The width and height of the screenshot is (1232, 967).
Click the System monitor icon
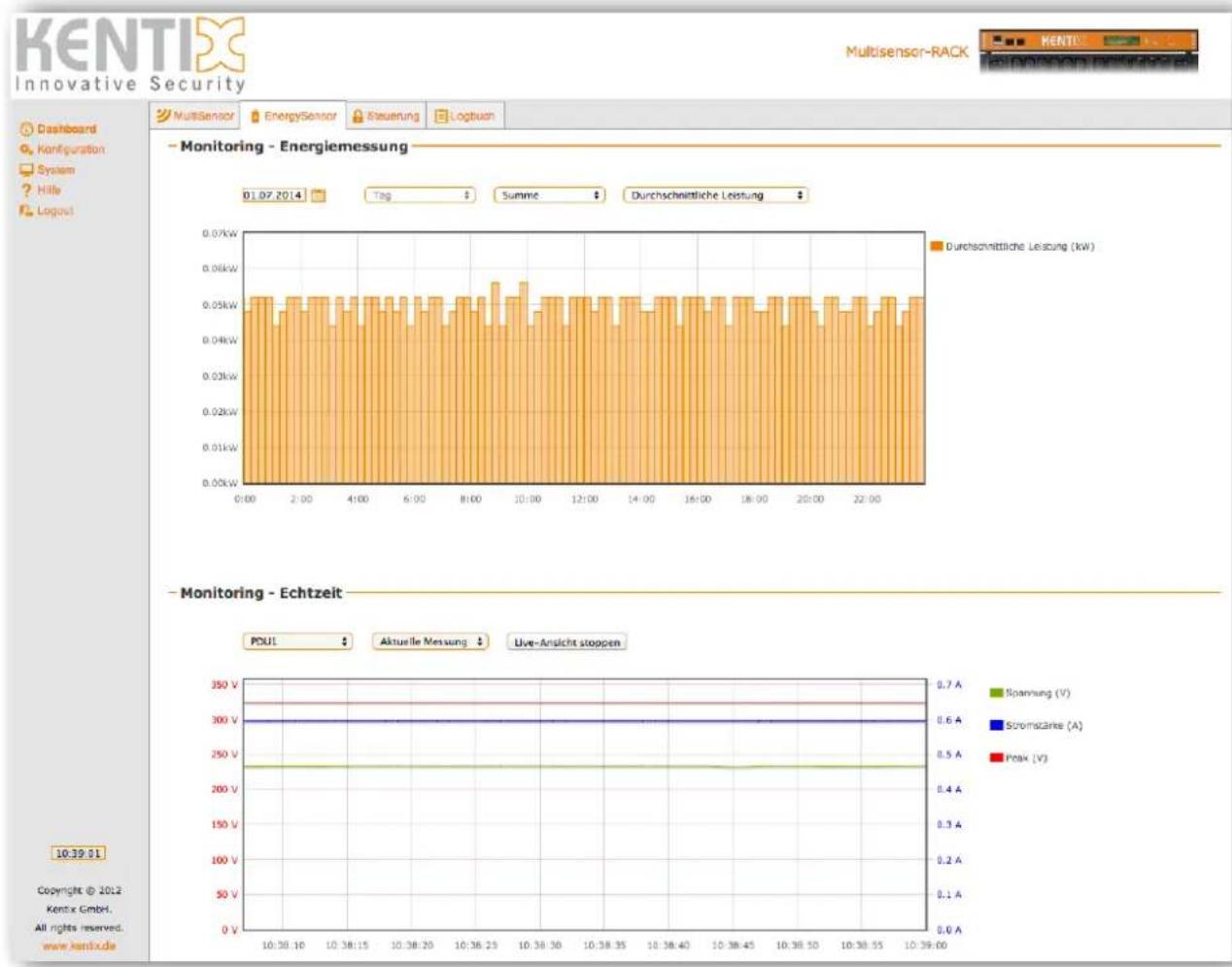click(26, 170)
